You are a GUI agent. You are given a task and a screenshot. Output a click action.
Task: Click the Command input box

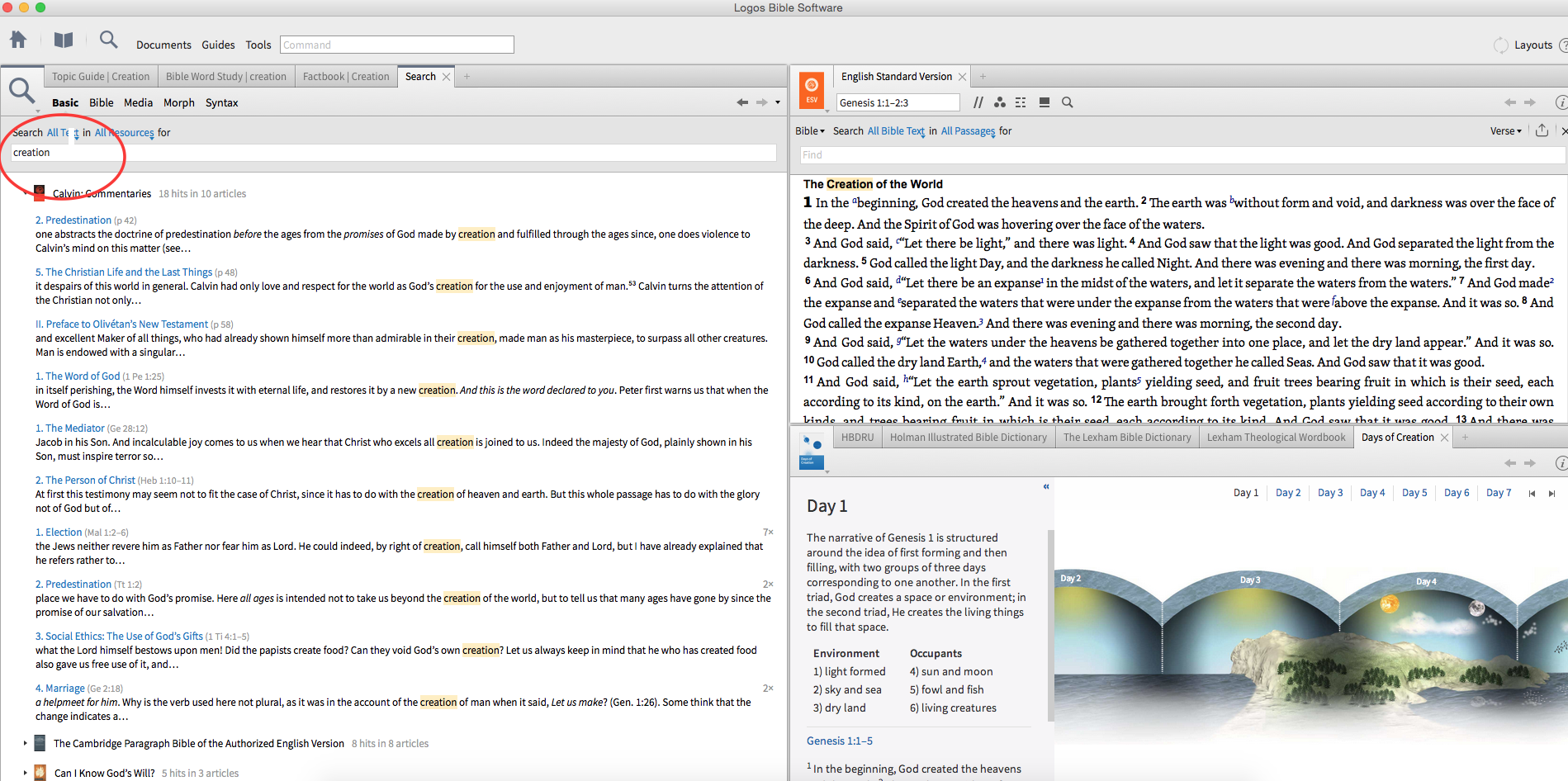(397, 45)
